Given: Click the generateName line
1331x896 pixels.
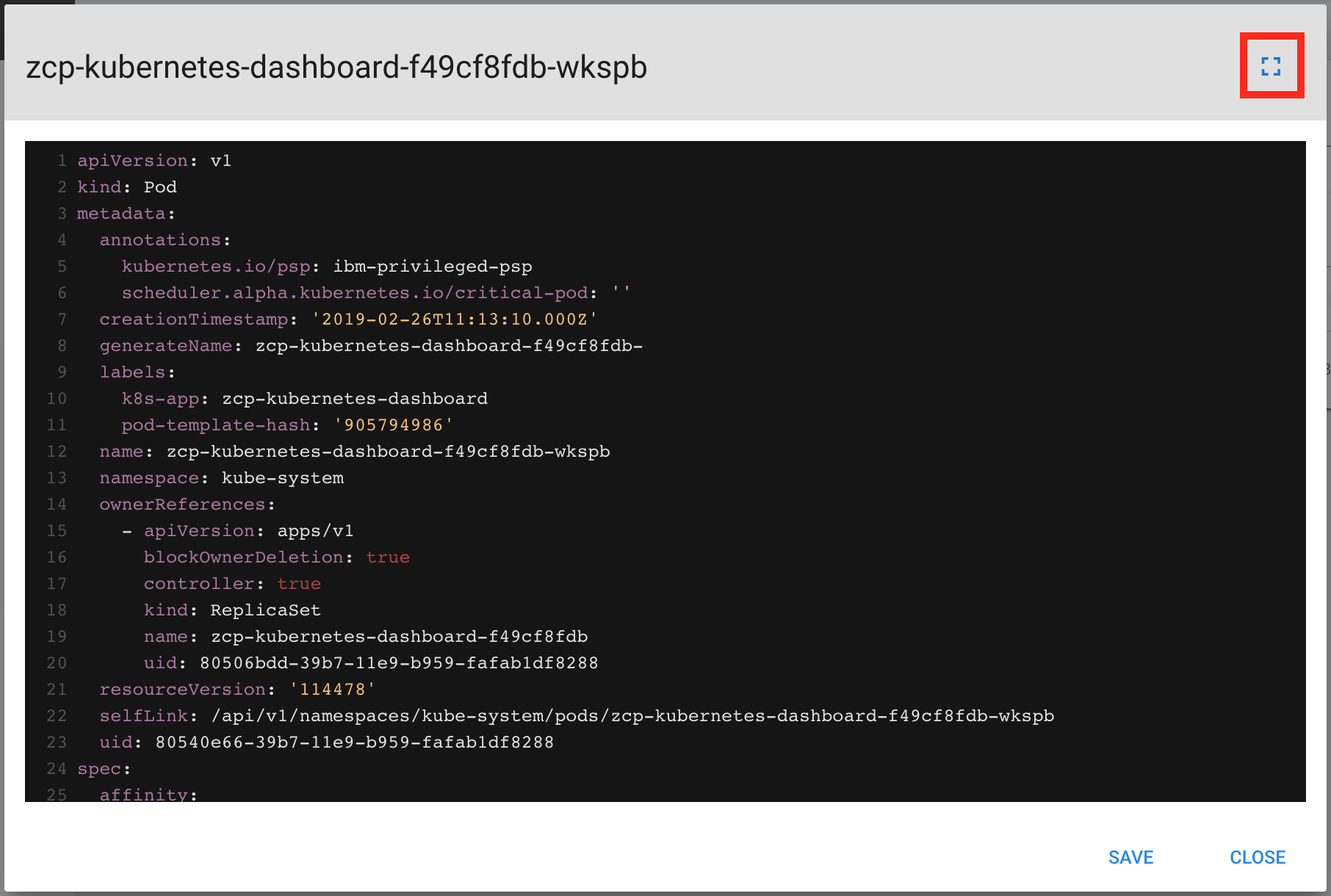Looking at the screenshot, I should click(x=371, y=345).
